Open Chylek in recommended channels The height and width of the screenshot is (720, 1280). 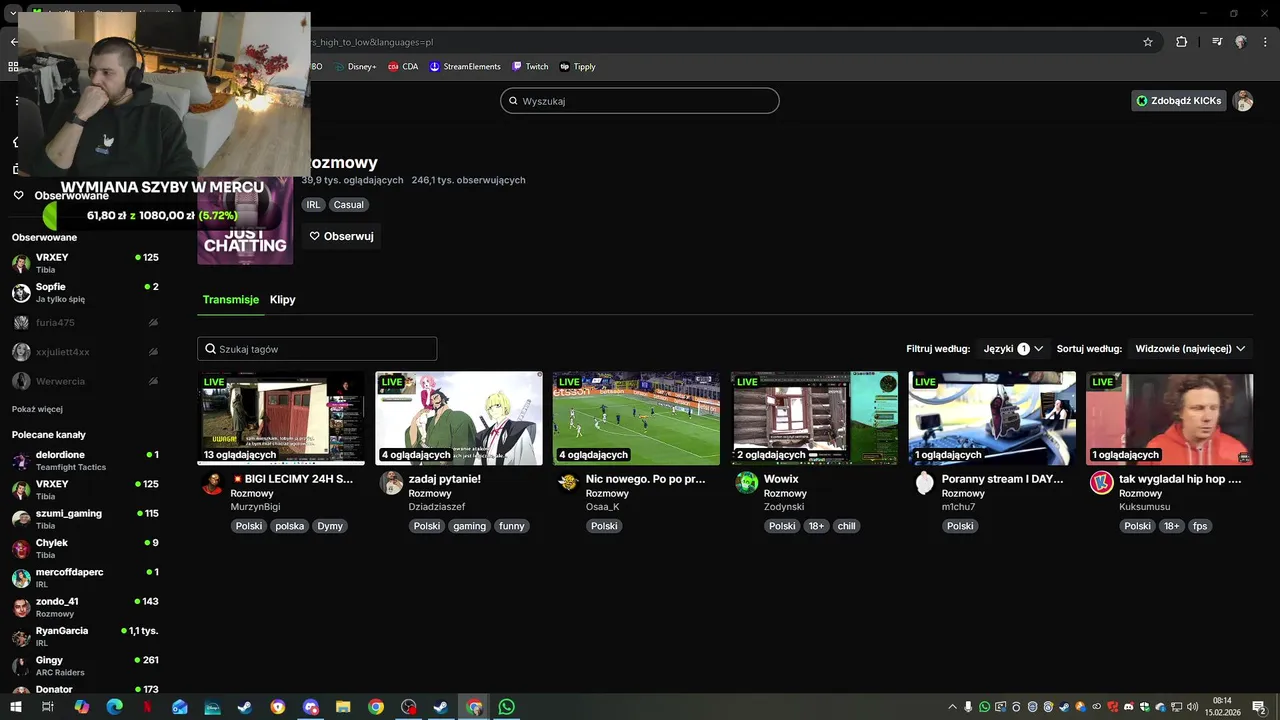point(85,549)
